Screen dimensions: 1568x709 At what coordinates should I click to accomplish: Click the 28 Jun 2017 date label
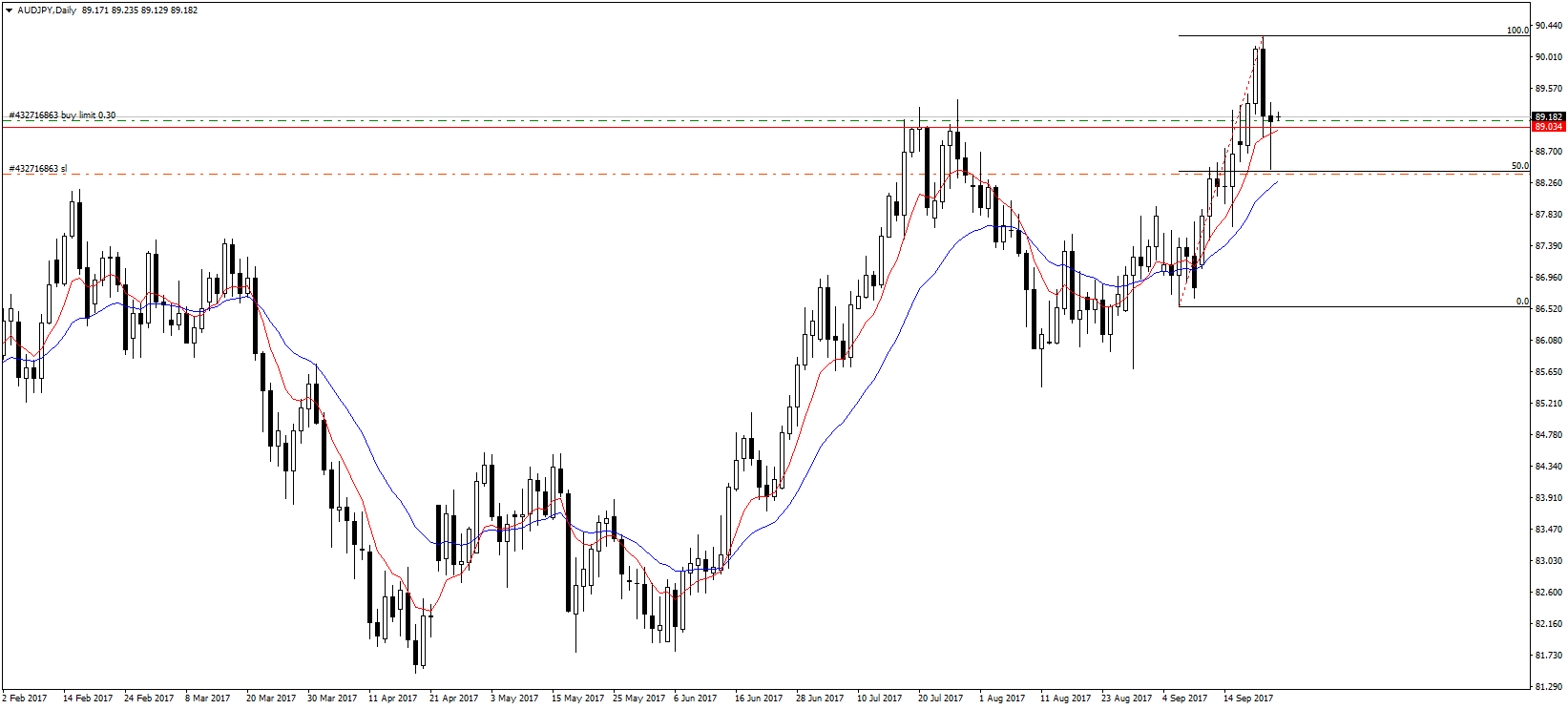[820, 699]
